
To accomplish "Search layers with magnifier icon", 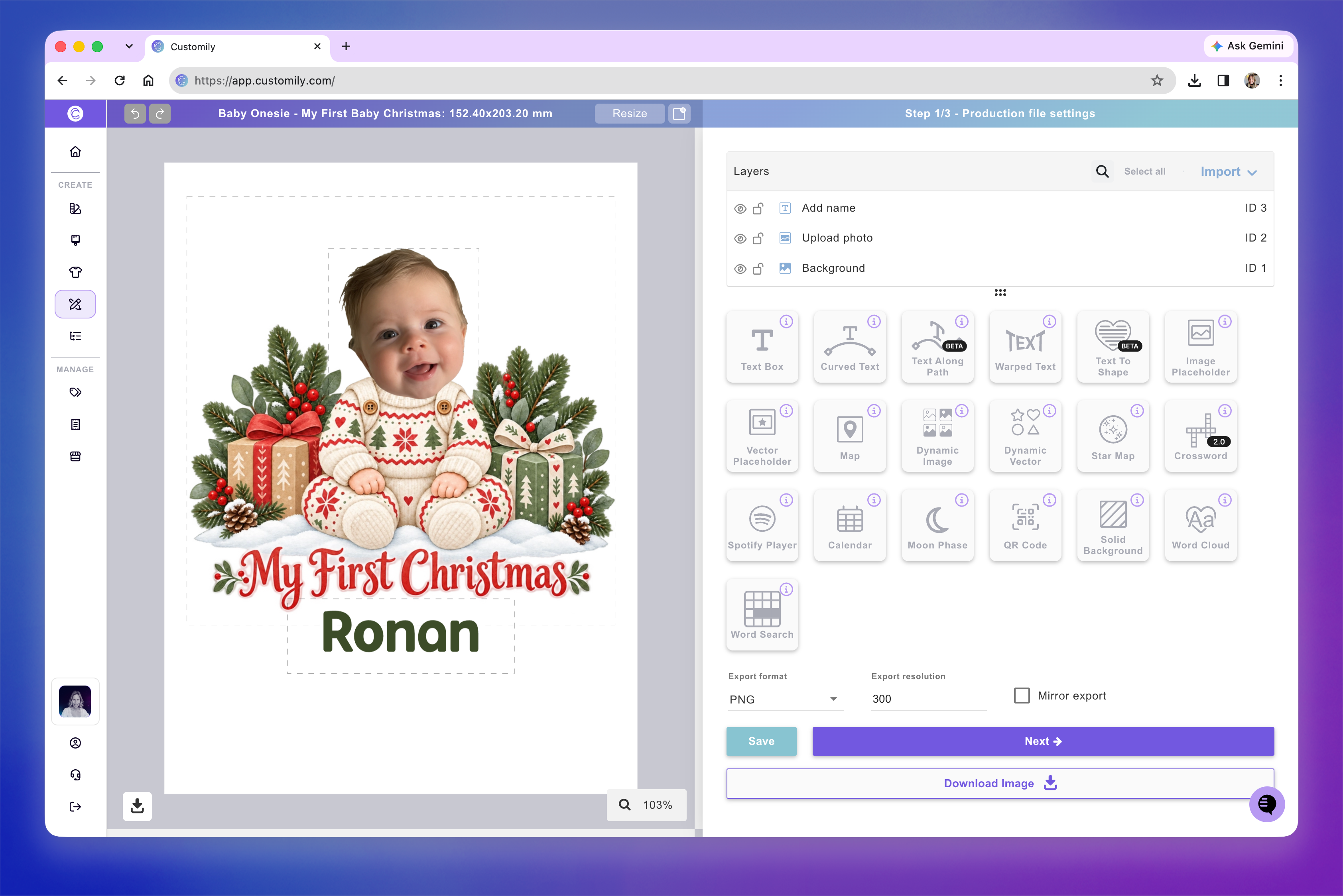I will point(1102,171).
